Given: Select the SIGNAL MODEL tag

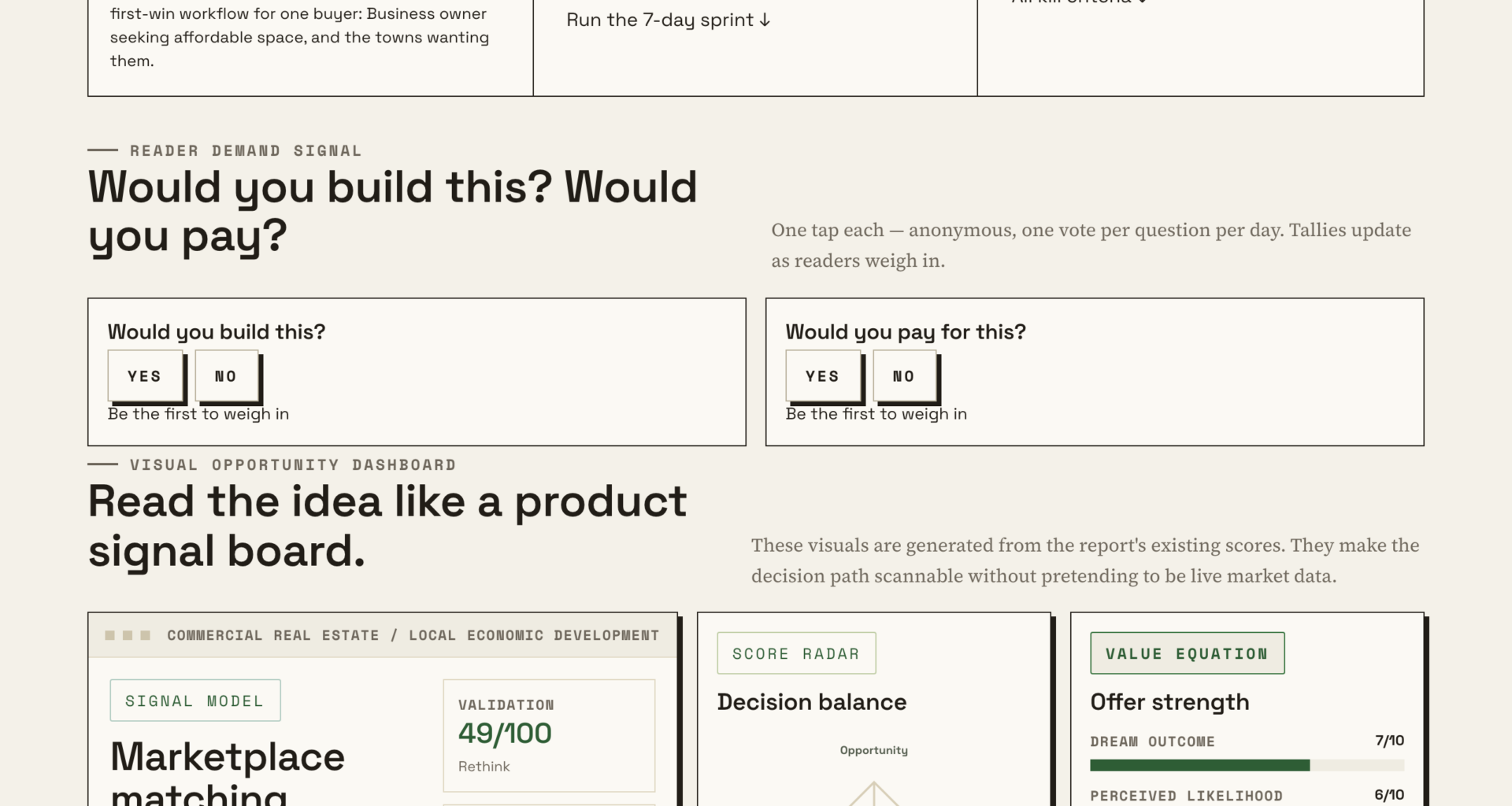Looking at the screenshot, I should 195,701.
